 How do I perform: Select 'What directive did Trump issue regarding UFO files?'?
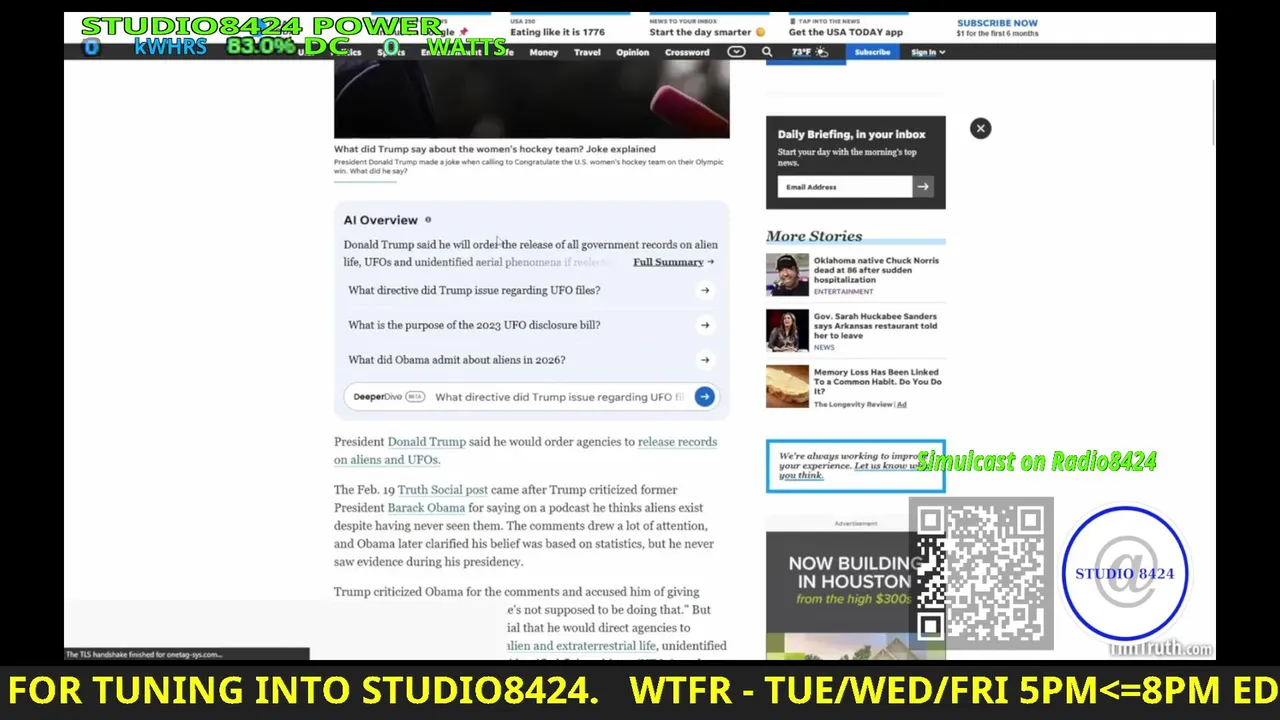click(x=474, y=290)
